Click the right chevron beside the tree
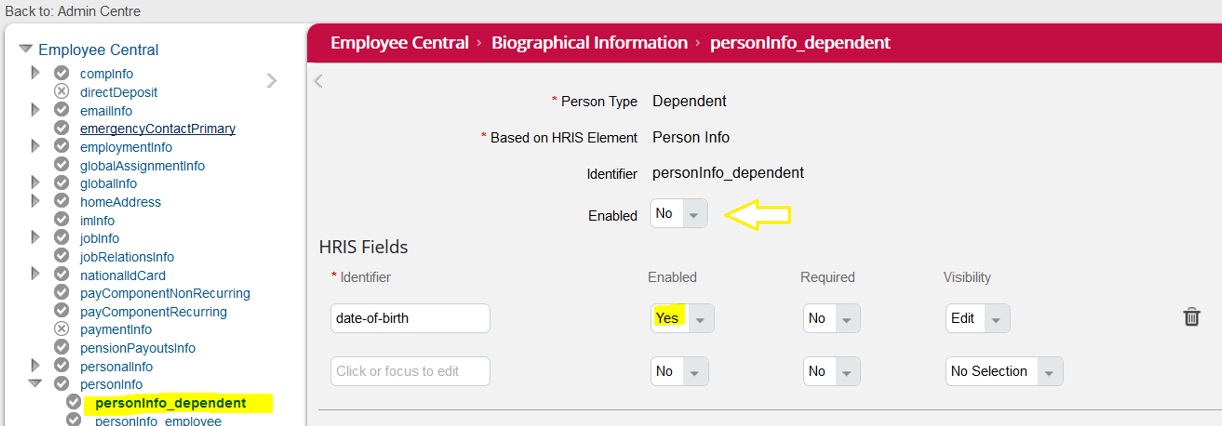 (272, 80)
